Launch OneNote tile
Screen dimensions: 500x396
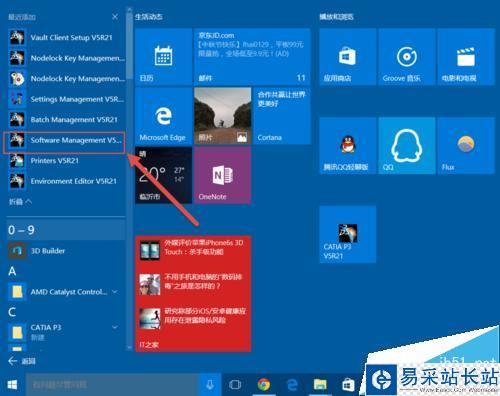[x=223, y=175]
